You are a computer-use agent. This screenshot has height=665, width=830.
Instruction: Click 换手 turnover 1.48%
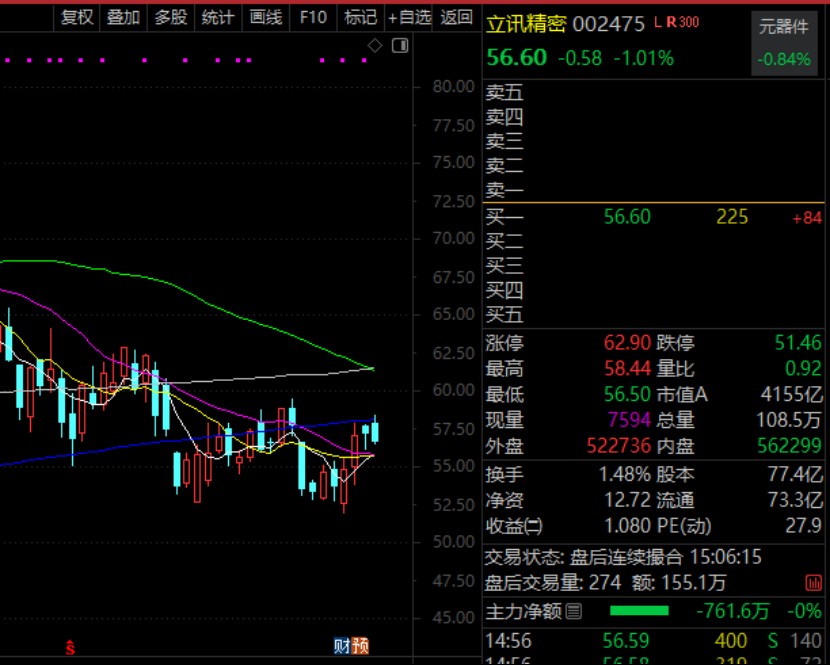(625, 474)
